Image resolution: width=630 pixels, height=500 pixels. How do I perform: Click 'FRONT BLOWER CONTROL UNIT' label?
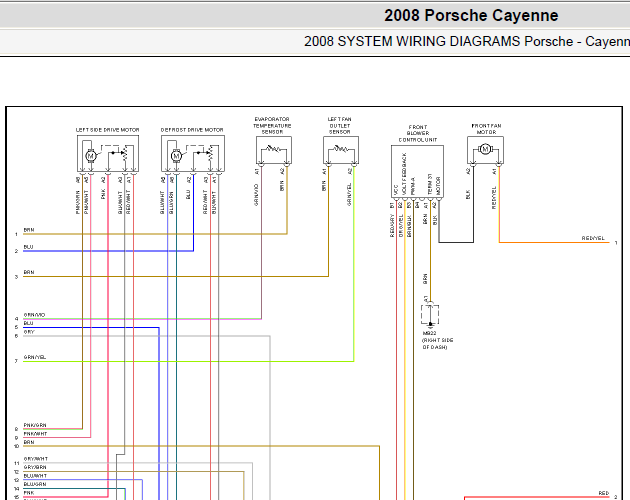pos(417,133)
